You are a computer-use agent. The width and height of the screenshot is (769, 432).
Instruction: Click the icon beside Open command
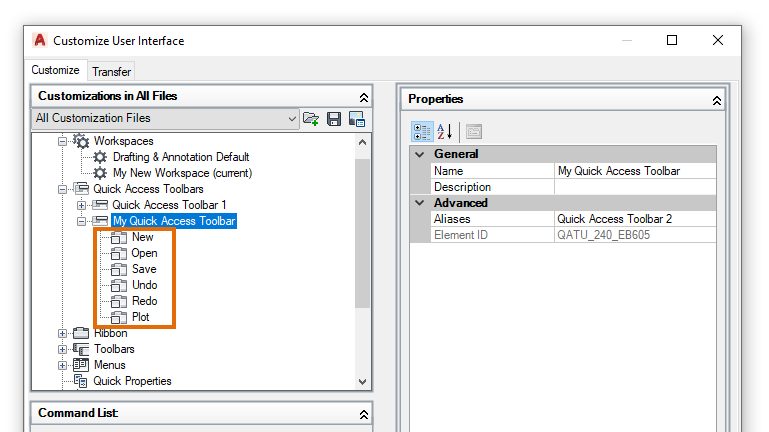[119, 254]
